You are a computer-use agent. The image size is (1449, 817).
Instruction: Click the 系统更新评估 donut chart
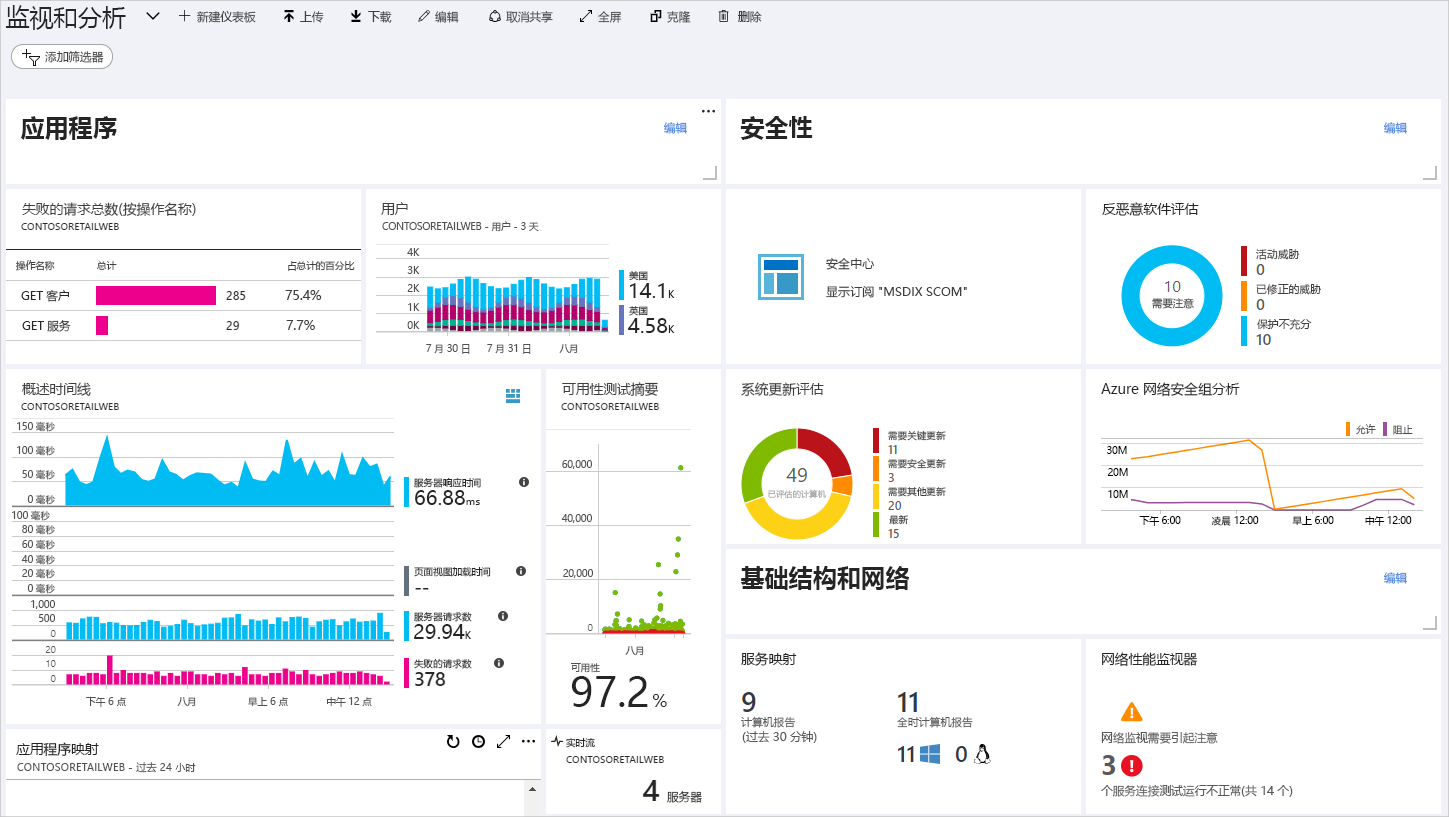tap(797, 483)
